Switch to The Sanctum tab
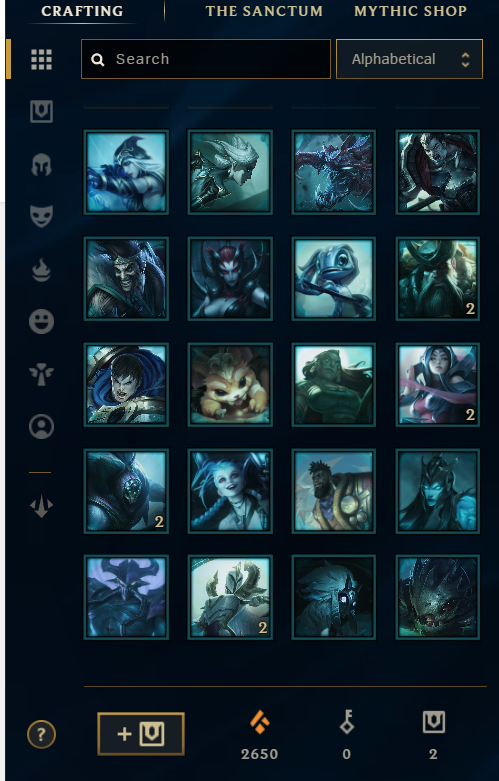499x781 pixels. tap(264, 11)
